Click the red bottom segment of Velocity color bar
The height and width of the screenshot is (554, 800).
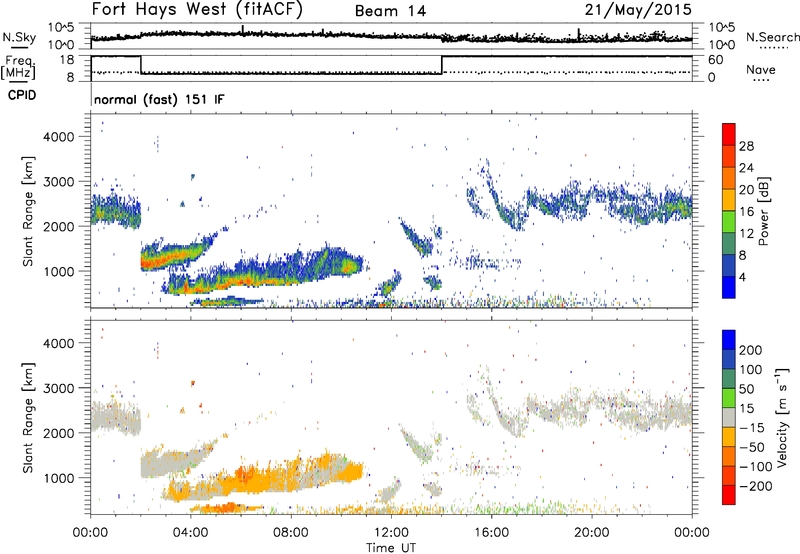(729, 495)
